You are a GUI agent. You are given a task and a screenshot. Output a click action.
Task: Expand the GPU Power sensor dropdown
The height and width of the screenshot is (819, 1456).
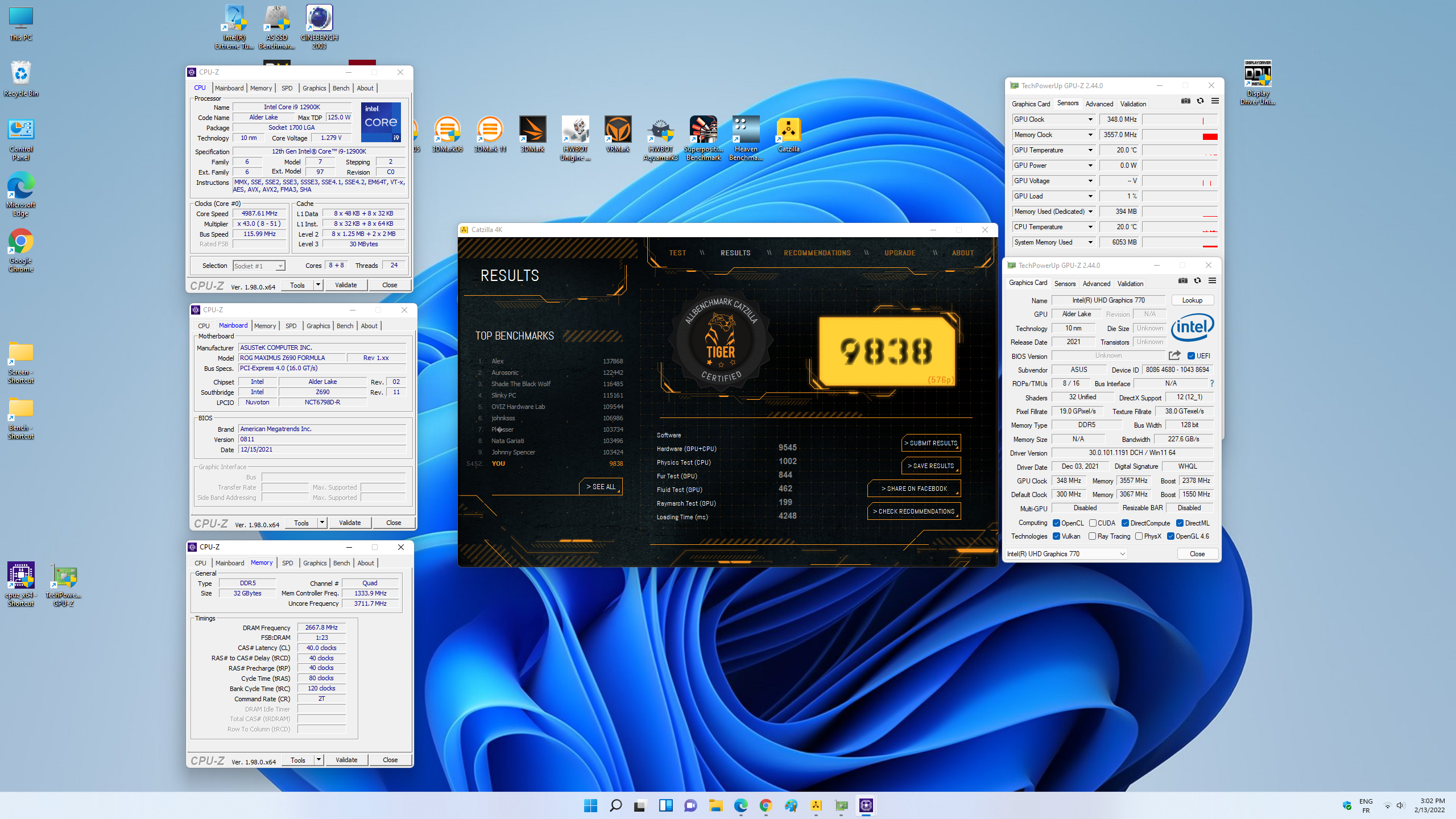(x=1090, y=166)
